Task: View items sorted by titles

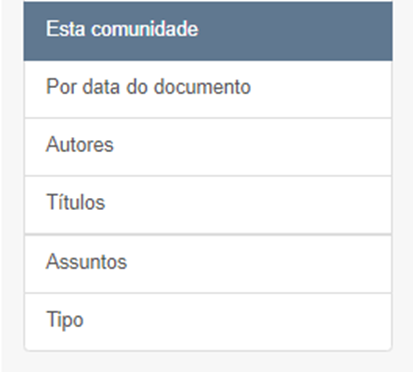Action: coord(208,205)
